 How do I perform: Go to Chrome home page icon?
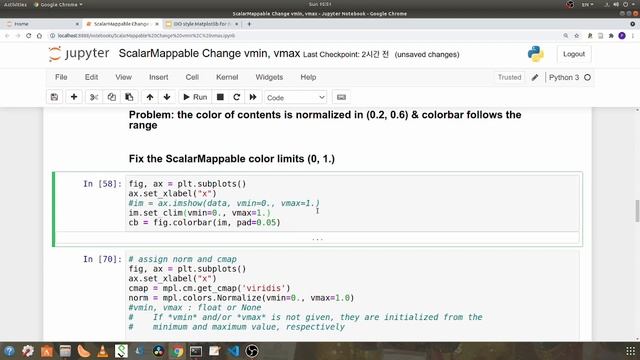(39, 36)
